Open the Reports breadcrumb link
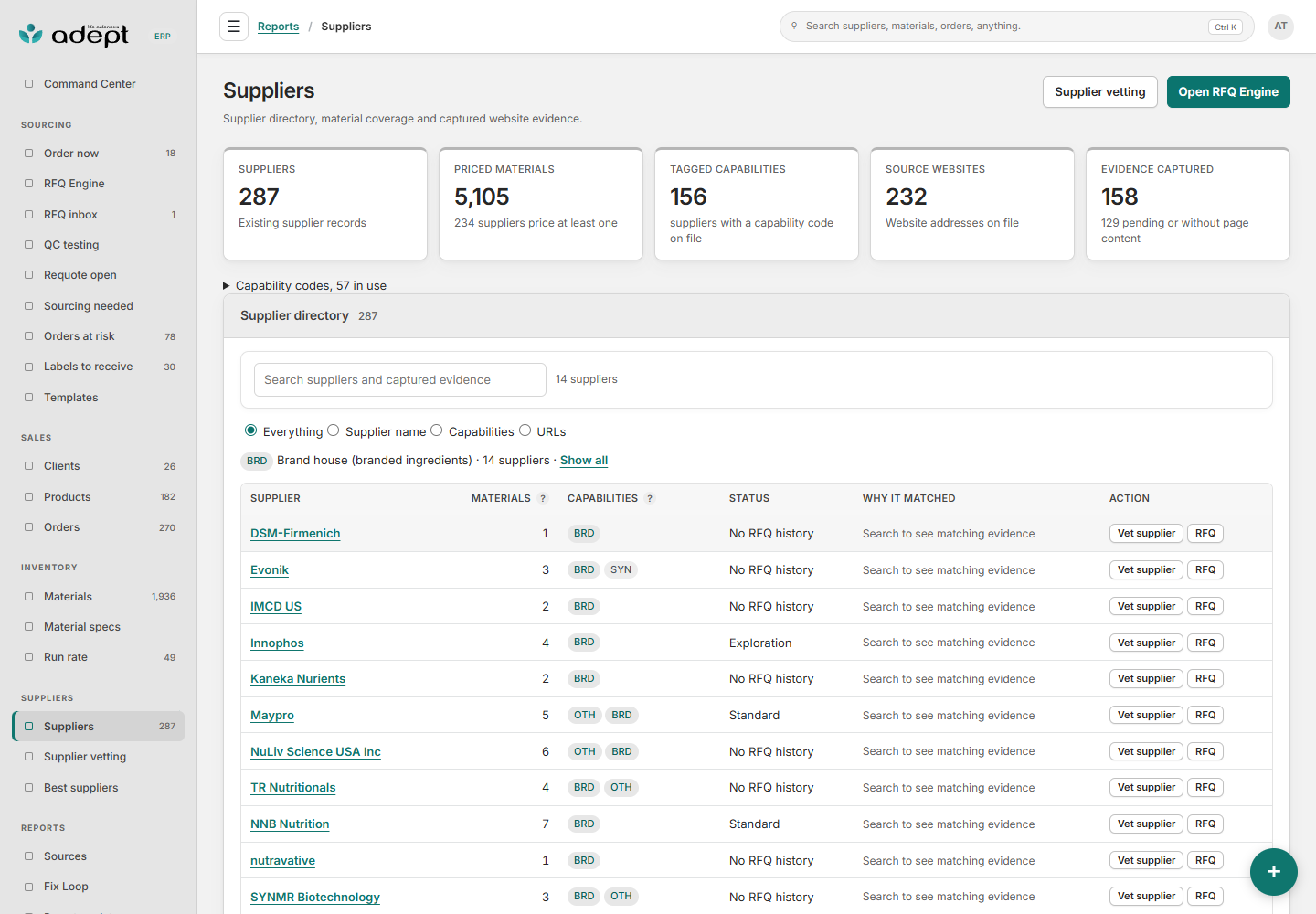 click(x=278, y=27)
